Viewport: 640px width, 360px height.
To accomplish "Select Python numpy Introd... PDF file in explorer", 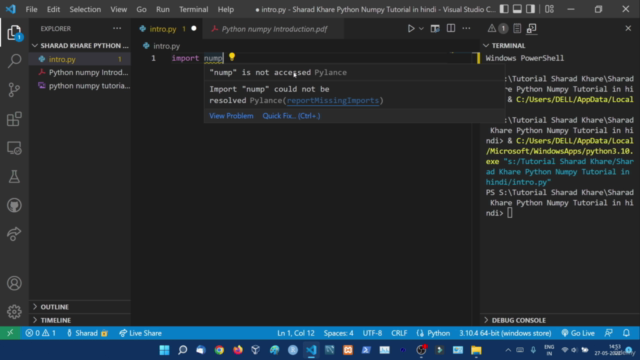I will pos(80,73).
